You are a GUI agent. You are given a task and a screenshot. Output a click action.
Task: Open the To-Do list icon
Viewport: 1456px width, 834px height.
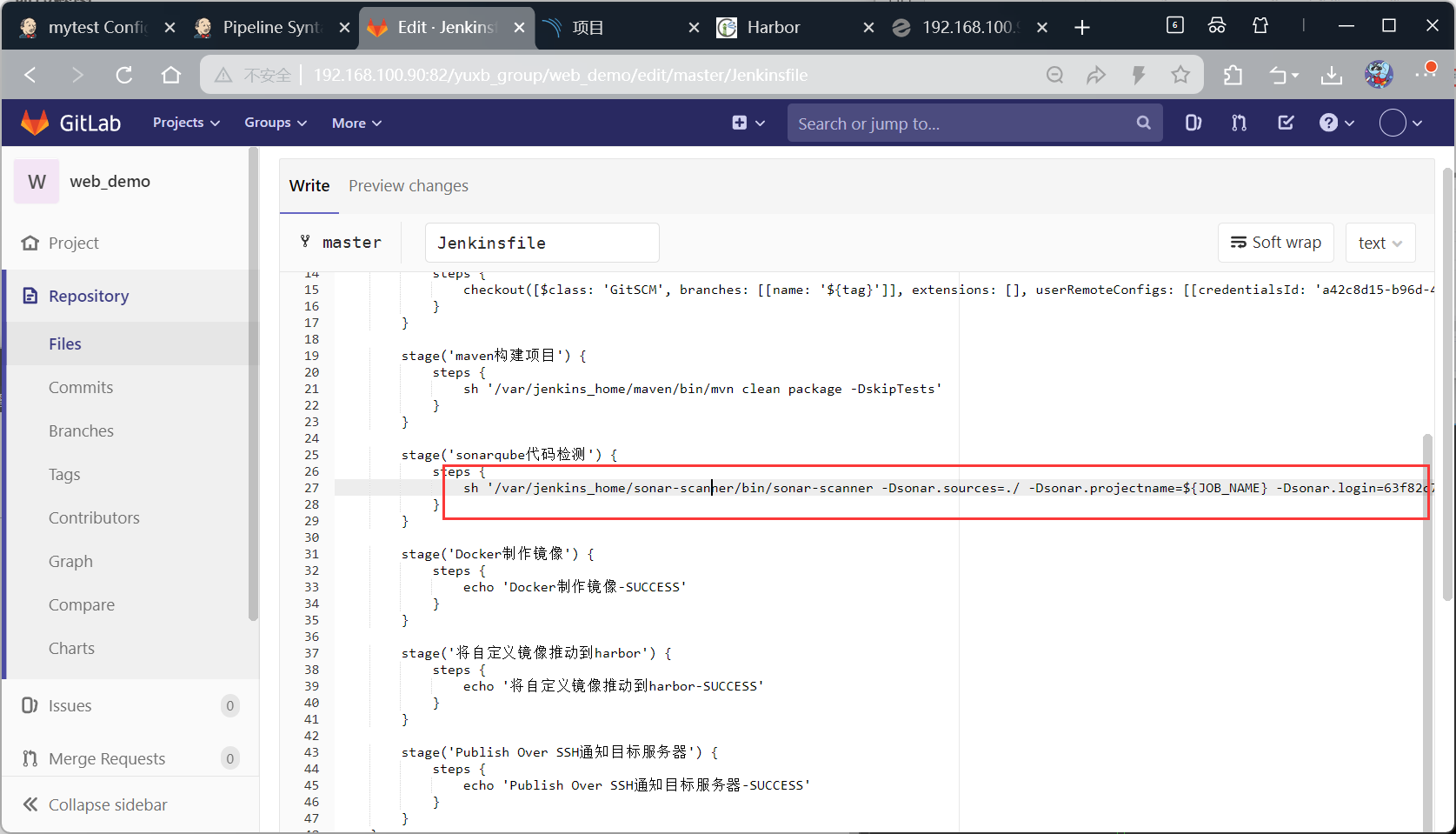[x=1286, y=123]
